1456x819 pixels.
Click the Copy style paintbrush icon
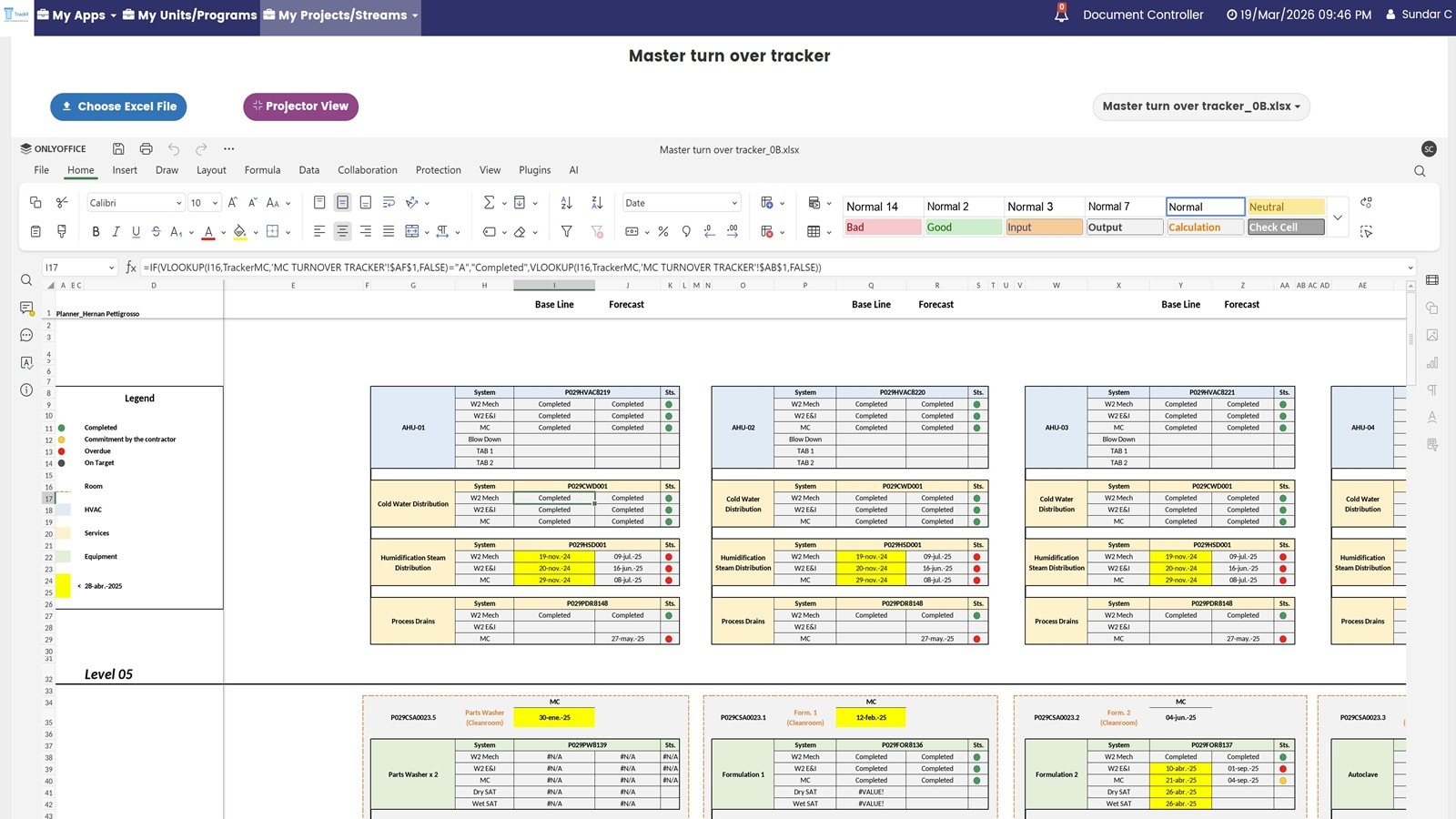point(62,232)
